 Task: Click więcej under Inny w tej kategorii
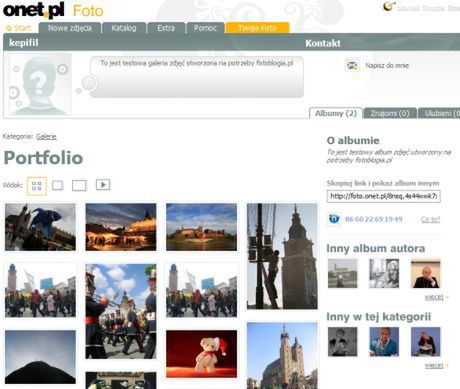[434, 365]
